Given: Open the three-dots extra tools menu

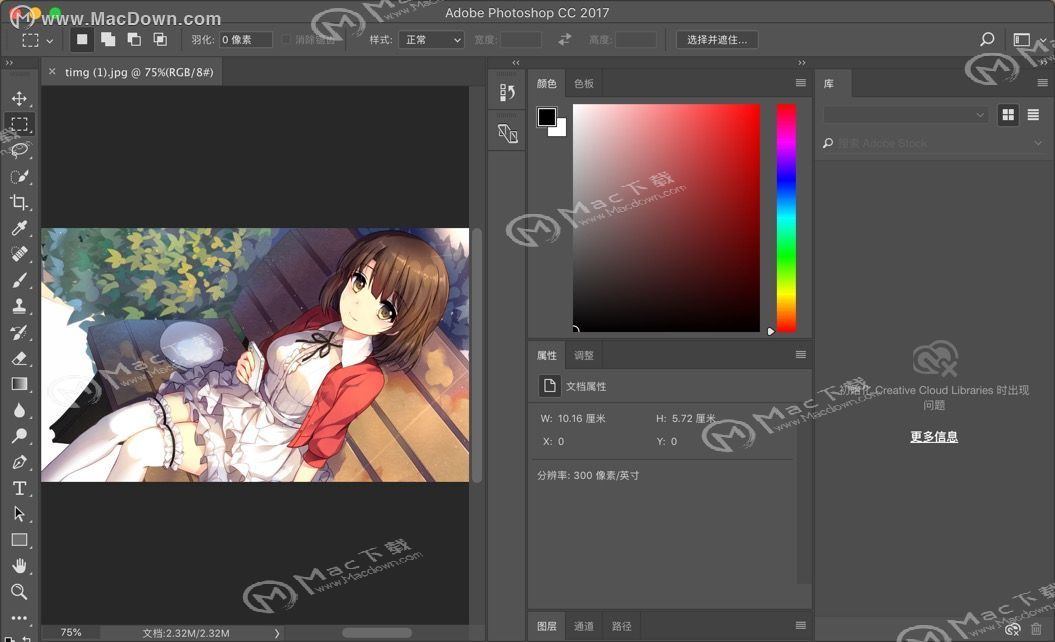Looking at the screenshot, I should pyautogui.click(x=19, y=618).
